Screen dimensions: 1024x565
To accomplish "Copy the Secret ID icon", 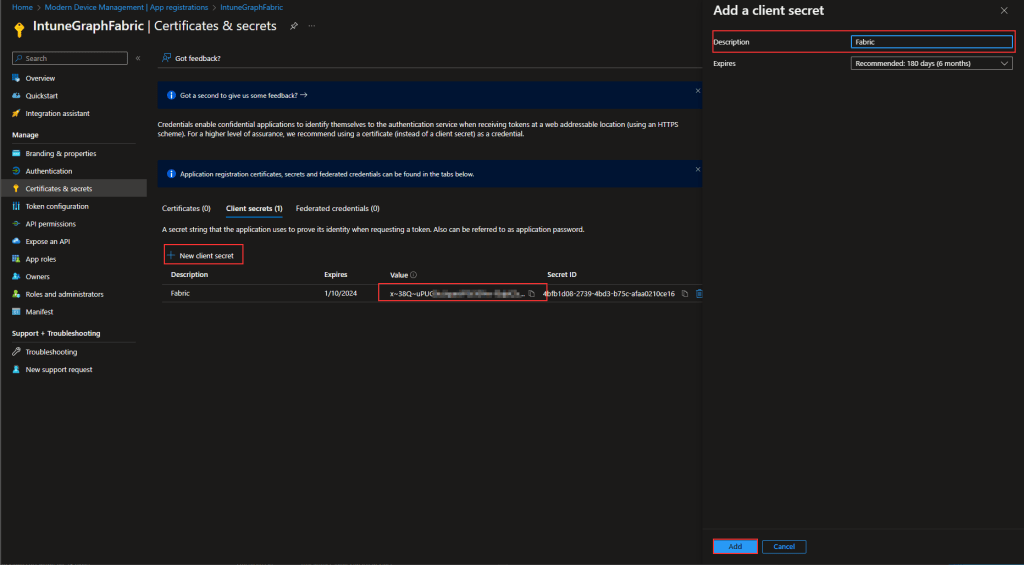I will tap(685, 293).
